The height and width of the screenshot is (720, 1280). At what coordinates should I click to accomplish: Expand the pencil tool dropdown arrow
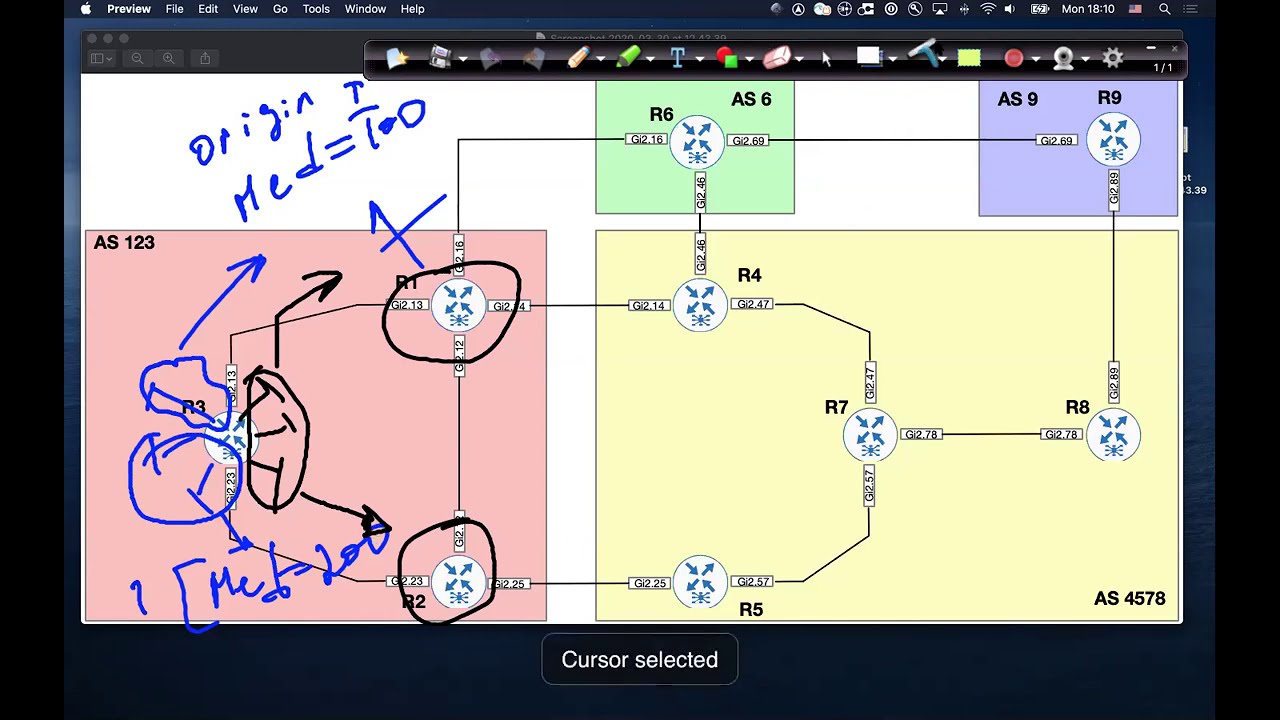(x=600, y=60)
